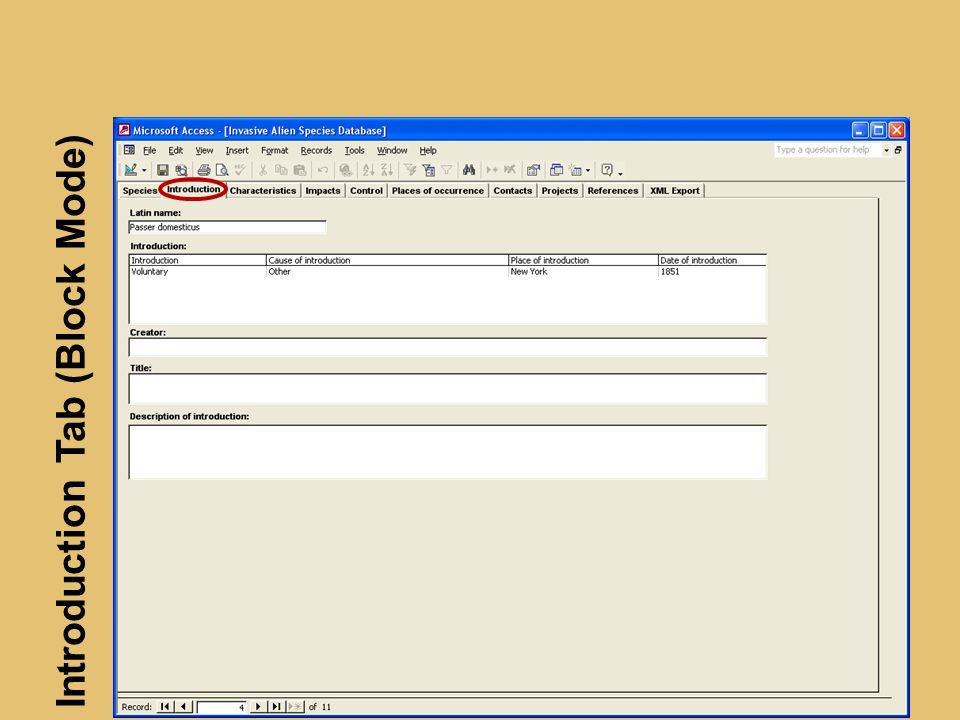Click the Print Preview icon
The height and width of the screenshot is (720, 960).
pos(222,170)
